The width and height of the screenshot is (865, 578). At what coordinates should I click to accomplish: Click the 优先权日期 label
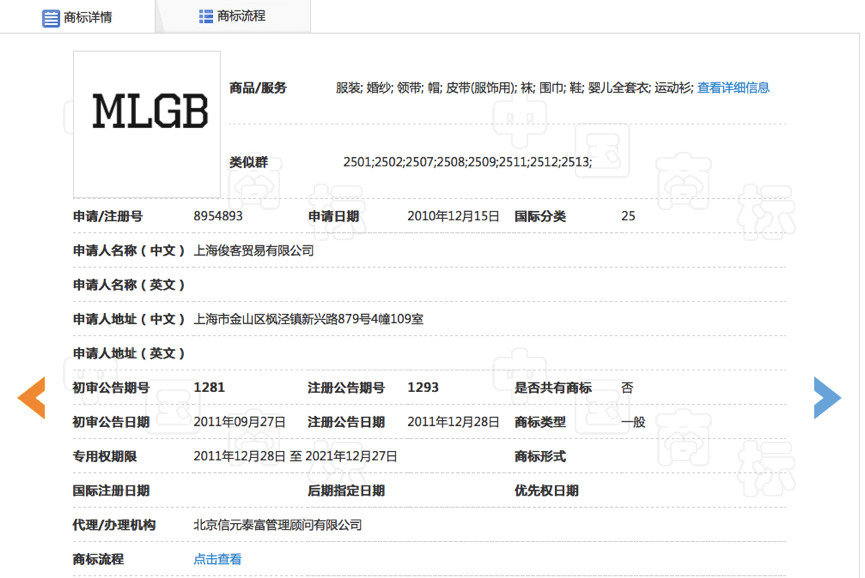tap(546, 490)
